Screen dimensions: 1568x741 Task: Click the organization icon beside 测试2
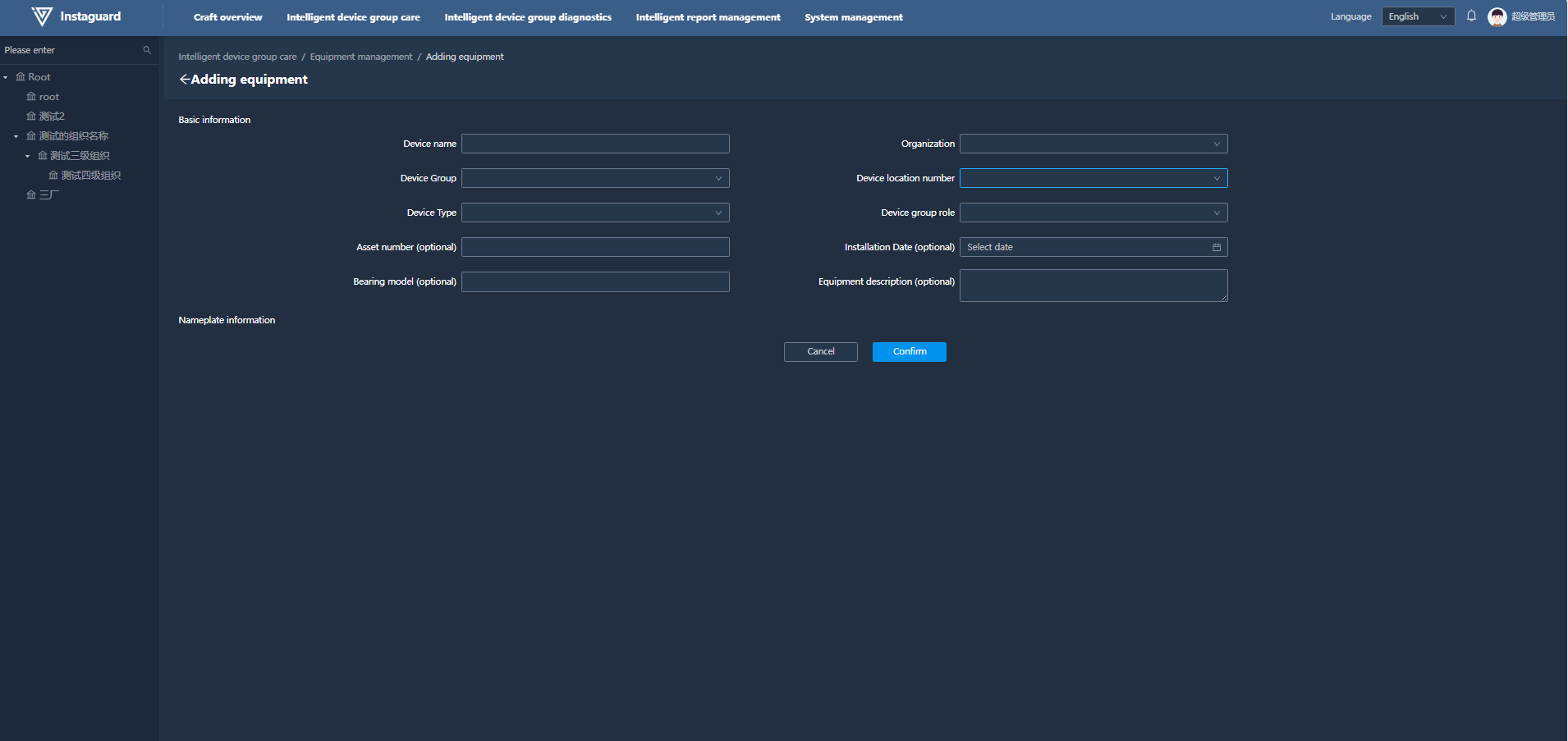[31, 117]
